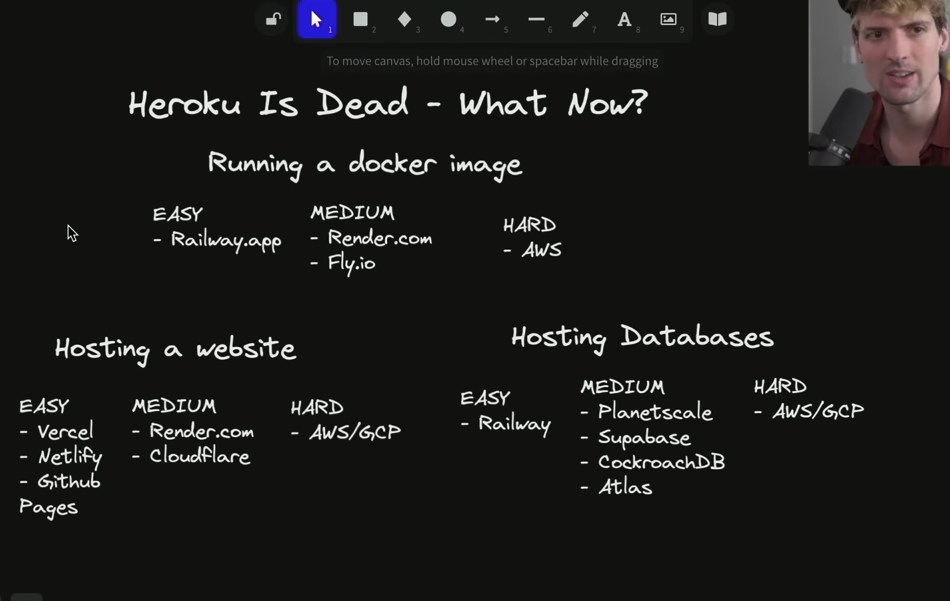
Task: Select '- AWS/GCP' under databases HARD
Action: tap(809, 411)
